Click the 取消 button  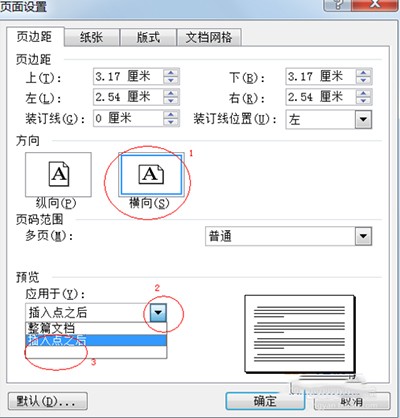352,401
